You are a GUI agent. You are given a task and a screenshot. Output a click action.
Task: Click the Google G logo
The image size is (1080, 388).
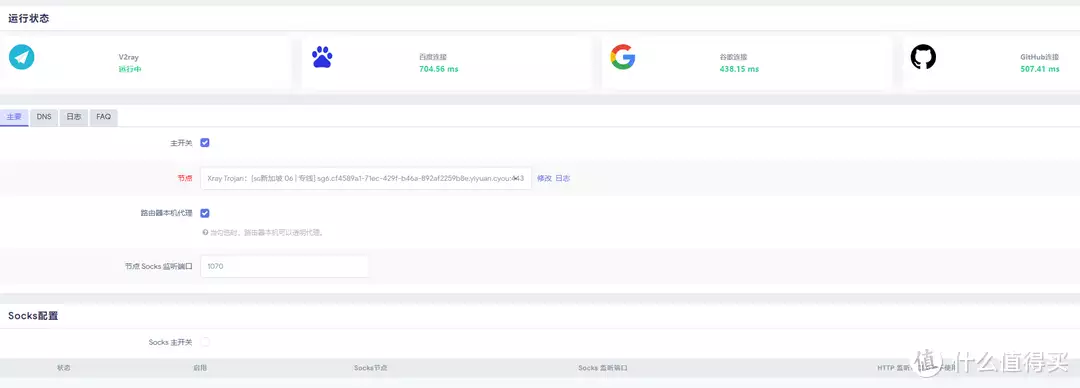point(623,57)
